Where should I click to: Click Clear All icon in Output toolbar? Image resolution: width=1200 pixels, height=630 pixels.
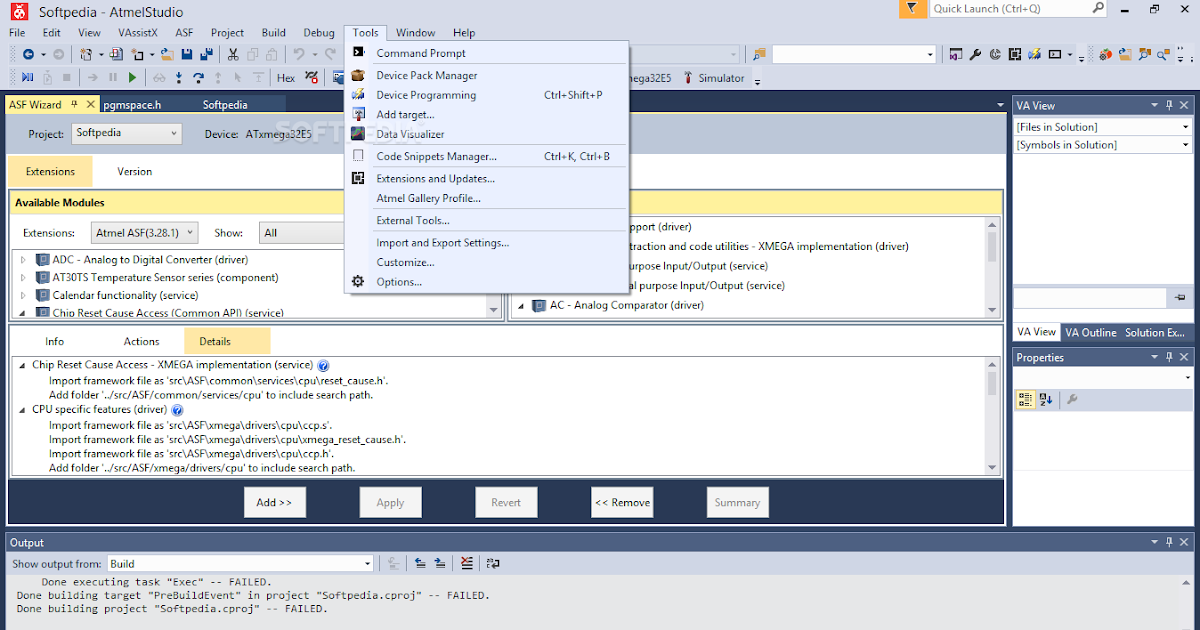coord(467,564)
